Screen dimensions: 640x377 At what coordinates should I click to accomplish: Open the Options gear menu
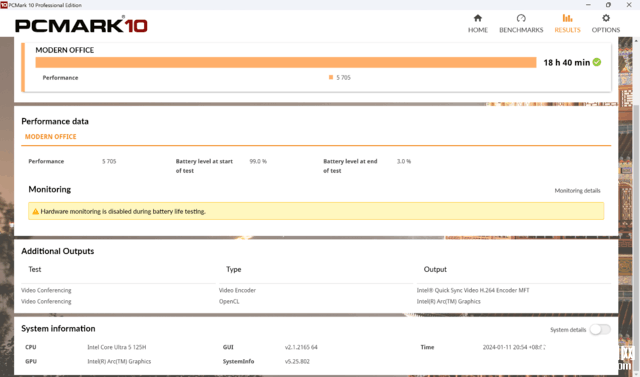tap(606, 24)
